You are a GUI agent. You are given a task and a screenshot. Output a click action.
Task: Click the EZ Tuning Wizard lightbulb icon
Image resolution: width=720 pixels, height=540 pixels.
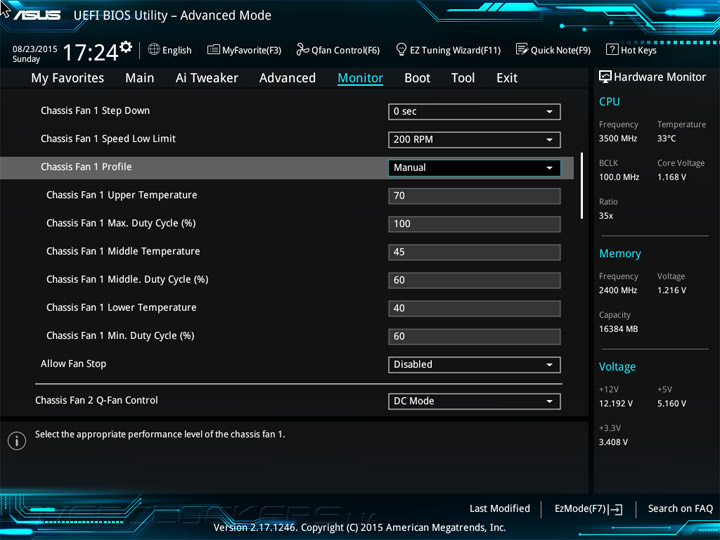click(x=401, y=49)
